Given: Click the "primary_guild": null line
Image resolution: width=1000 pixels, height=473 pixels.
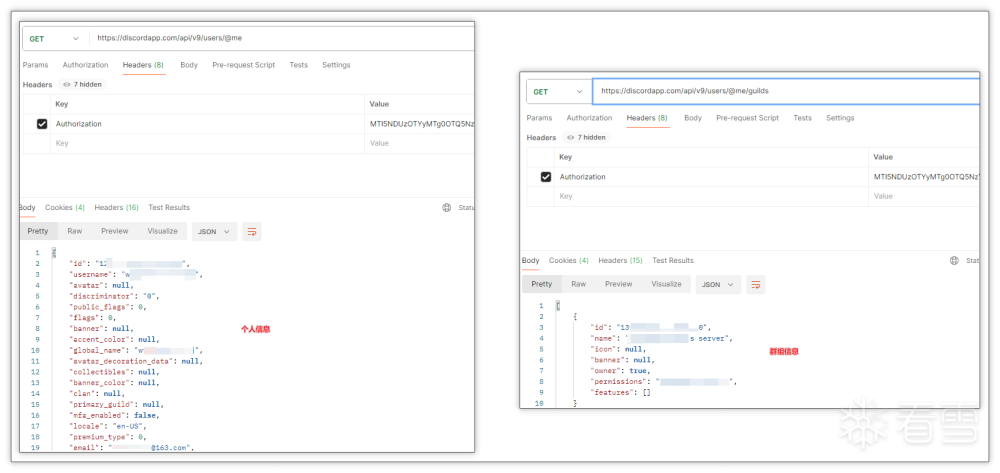Looking at the screenshot, I should click(x=116, y=405).
